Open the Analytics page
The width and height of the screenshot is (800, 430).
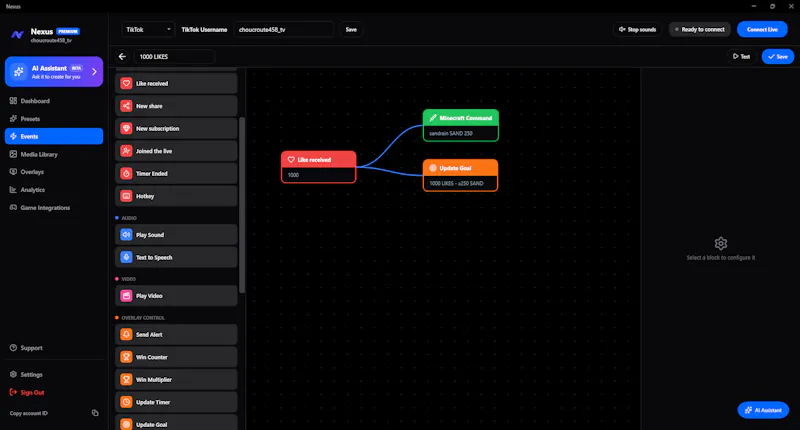[54, 190]
